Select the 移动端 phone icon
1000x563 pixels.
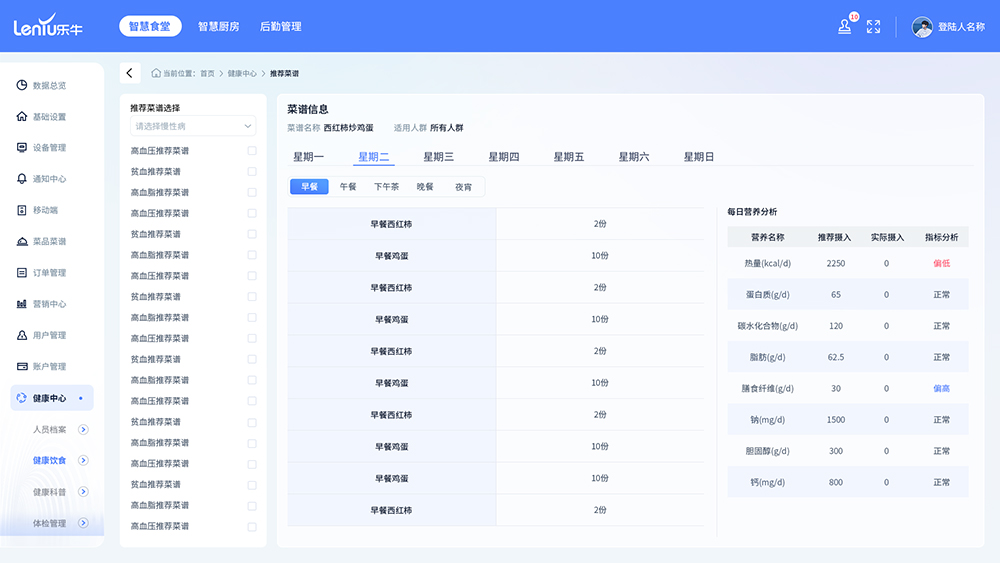click(22, 210)
